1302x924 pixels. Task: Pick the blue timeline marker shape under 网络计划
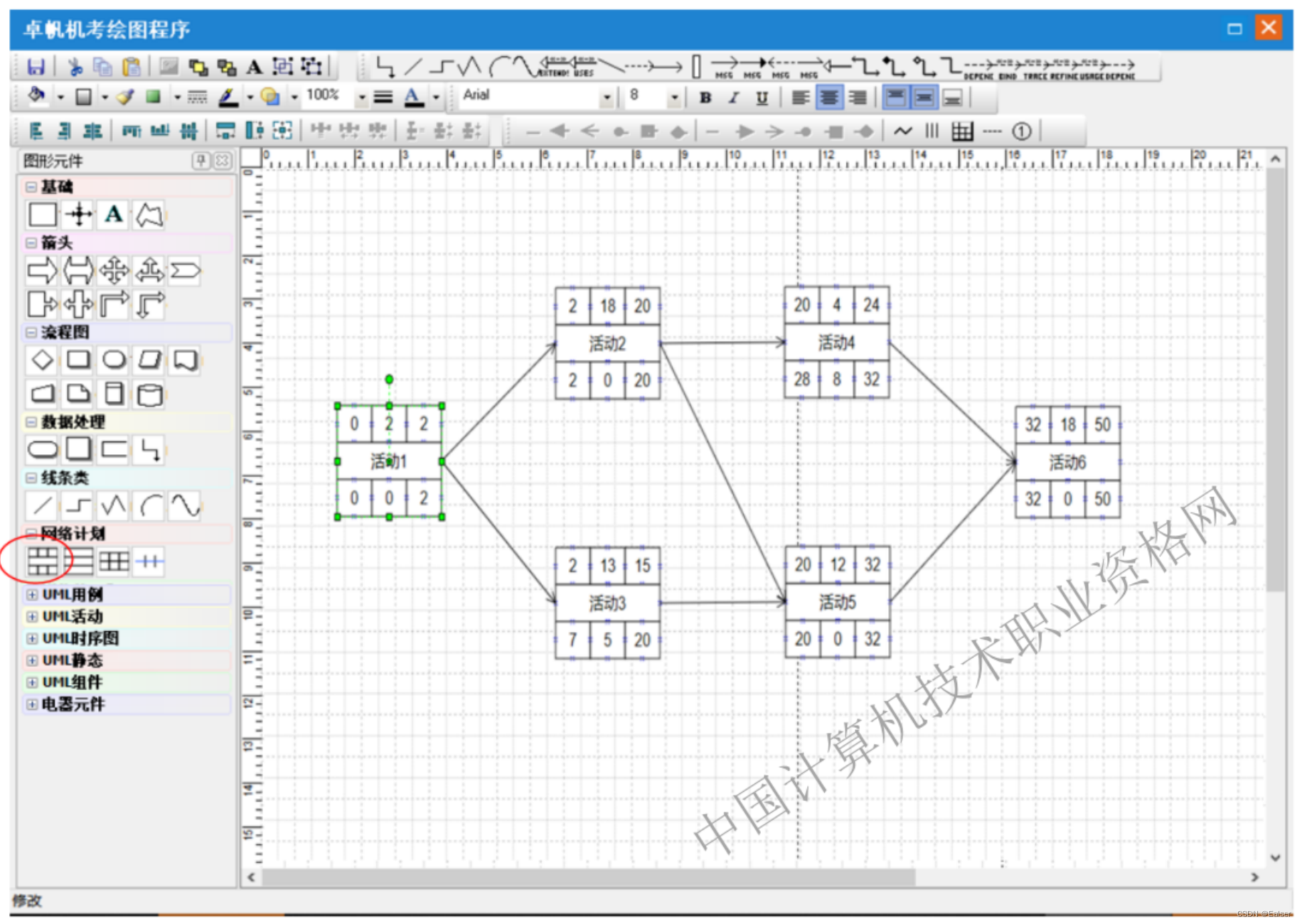coord(149,562)
